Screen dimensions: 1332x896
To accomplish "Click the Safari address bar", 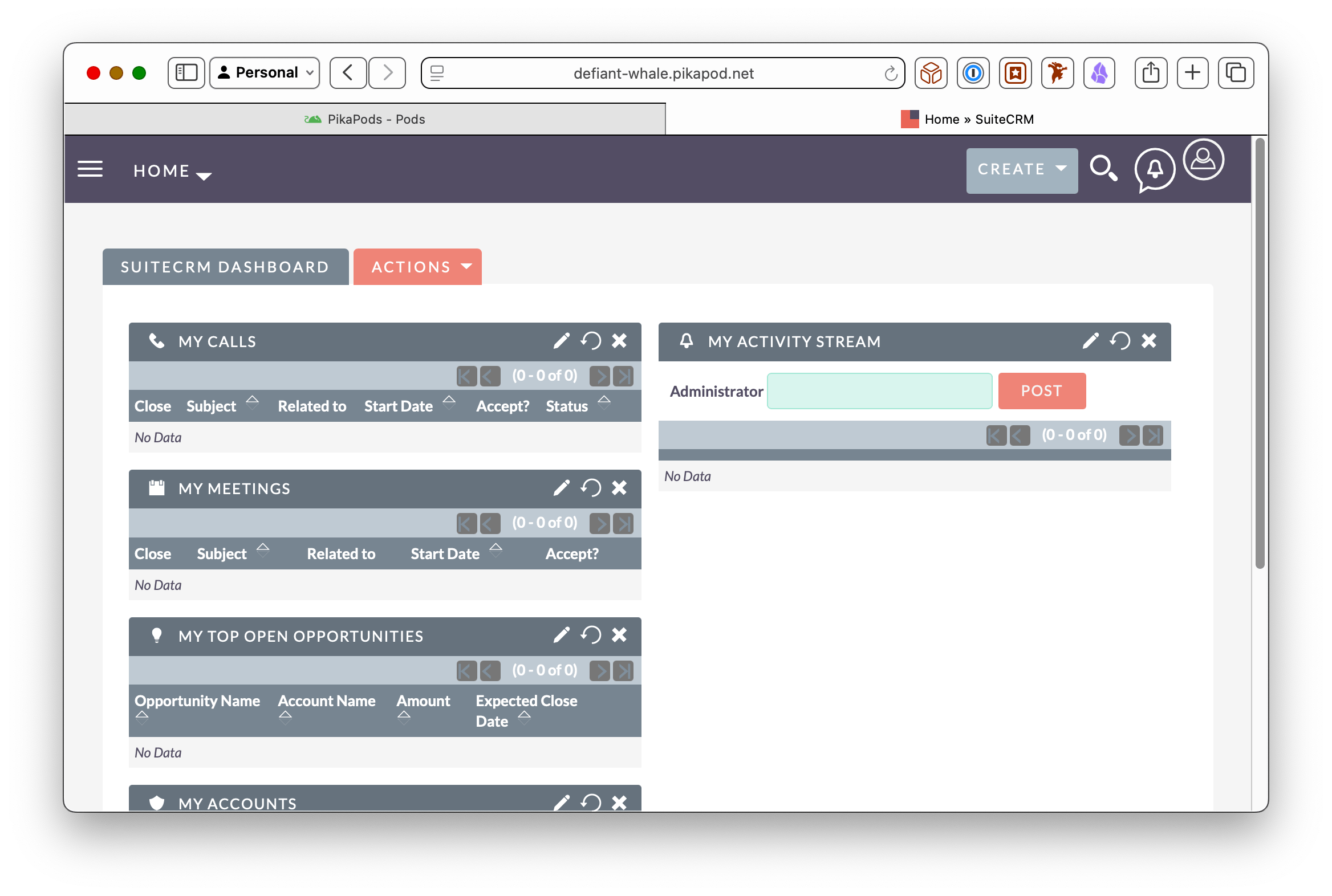I will pos(663,73).
